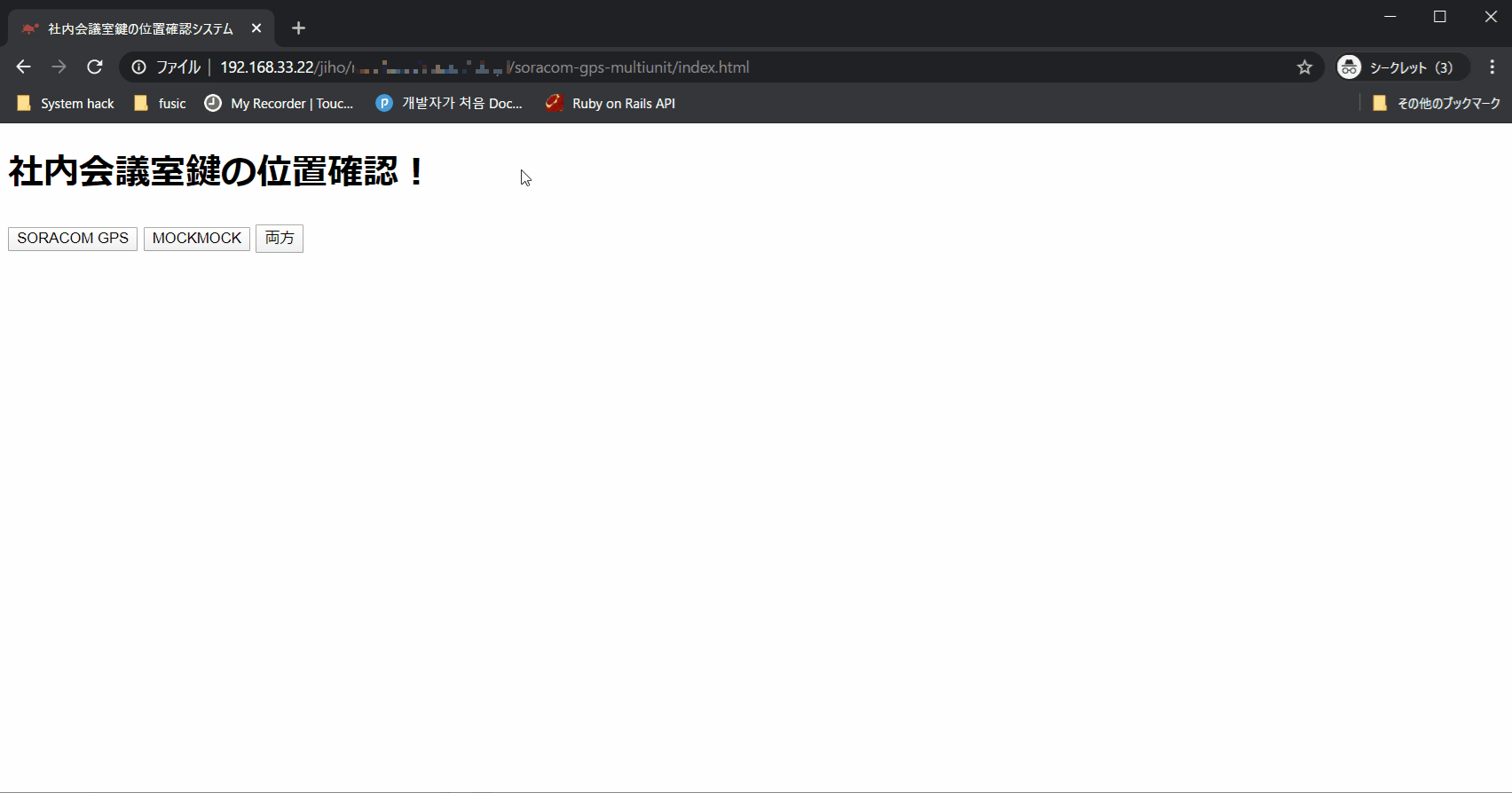Click the site information icon in address bar
The height and width of the screenshot is (793, 1512).
click(138, 67)
